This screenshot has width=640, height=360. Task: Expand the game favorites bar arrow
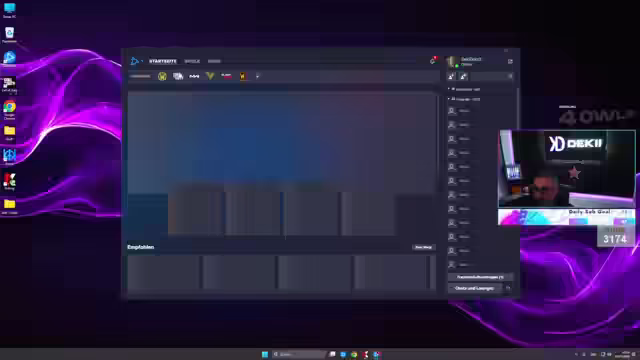tap(258, 76)
